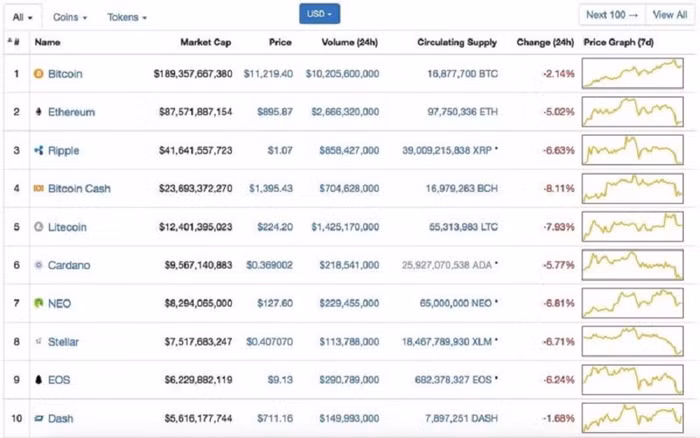Sort table by Market Cap column
Image resolution: width=700 pixels, height=438 pixels.
(x=205, y=43)
